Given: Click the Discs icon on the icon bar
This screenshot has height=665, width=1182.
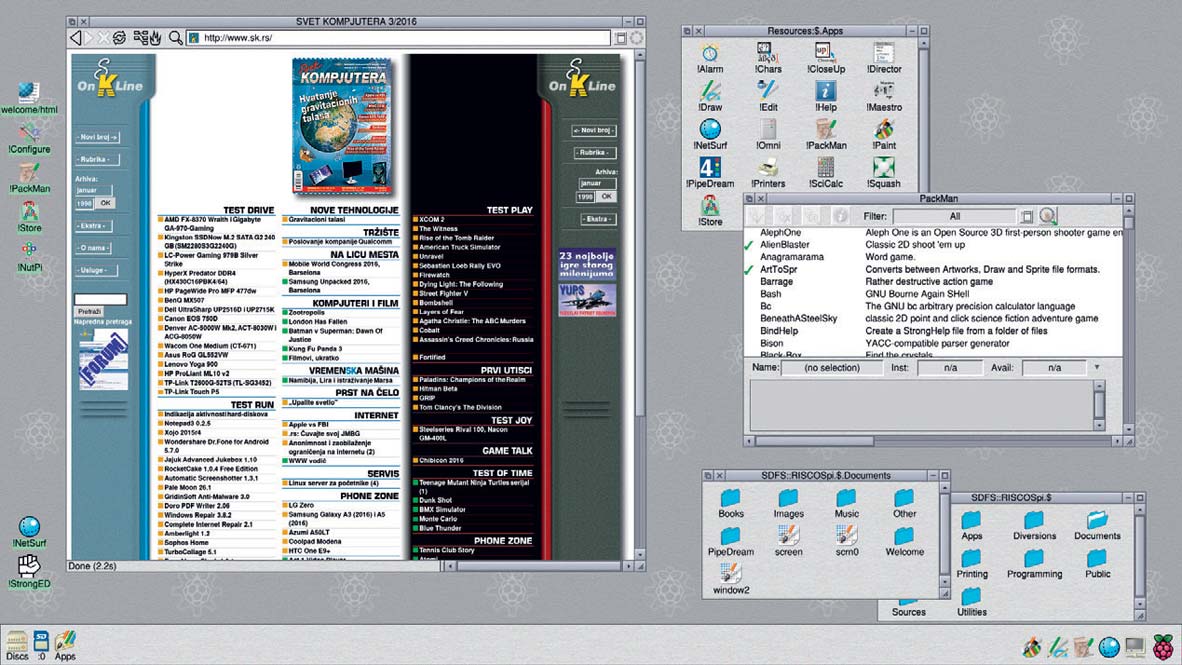Looking at the screenshot, I should pyautogui.click(x=17, y=646).
